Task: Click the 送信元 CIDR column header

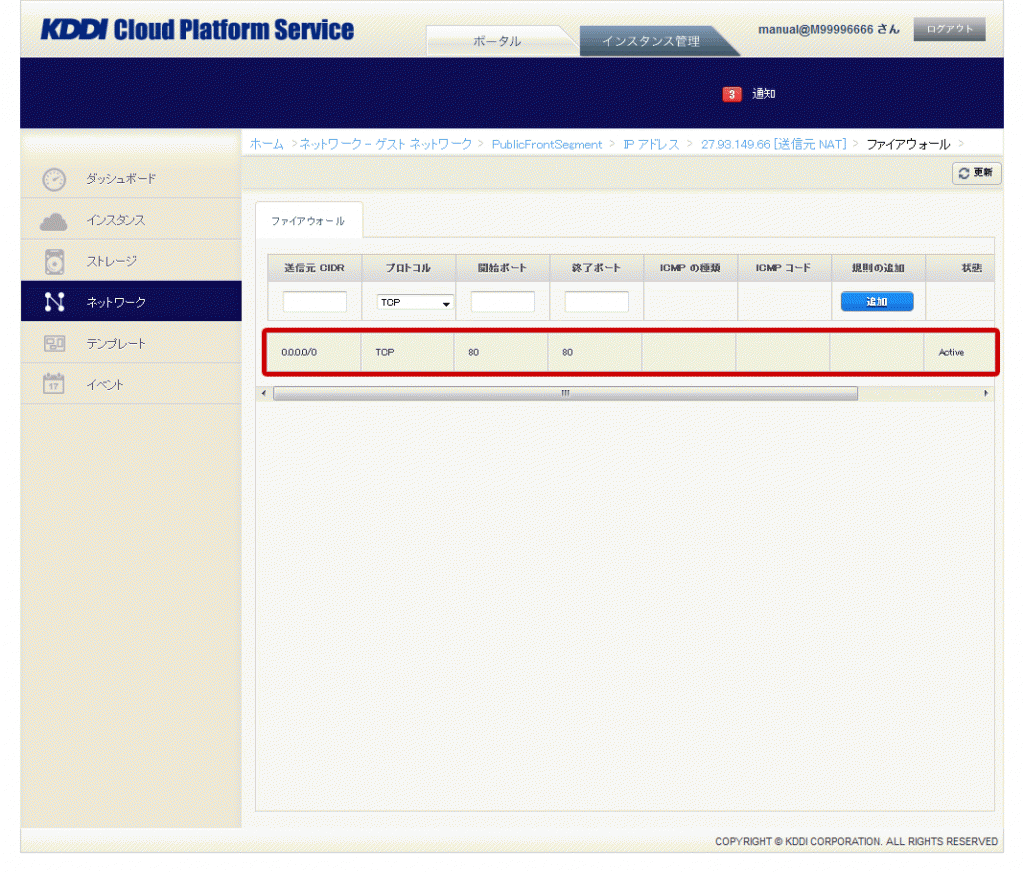Action: (x=314, y=268)
